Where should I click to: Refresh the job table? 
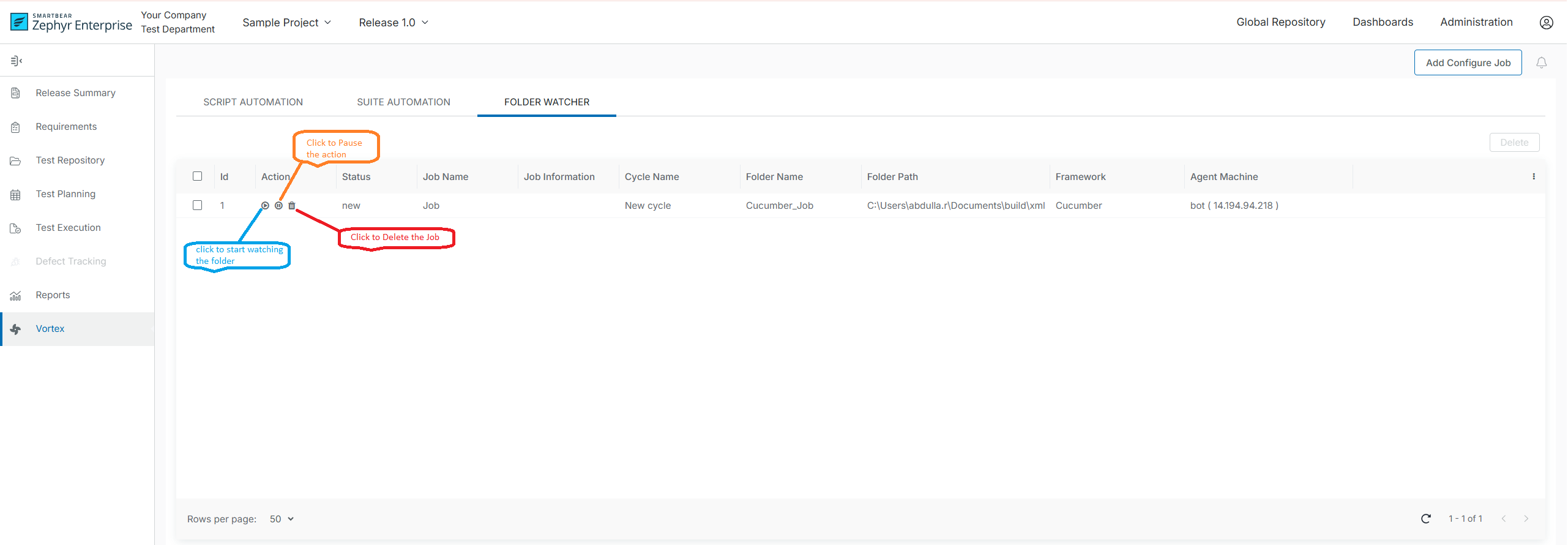1425,519
